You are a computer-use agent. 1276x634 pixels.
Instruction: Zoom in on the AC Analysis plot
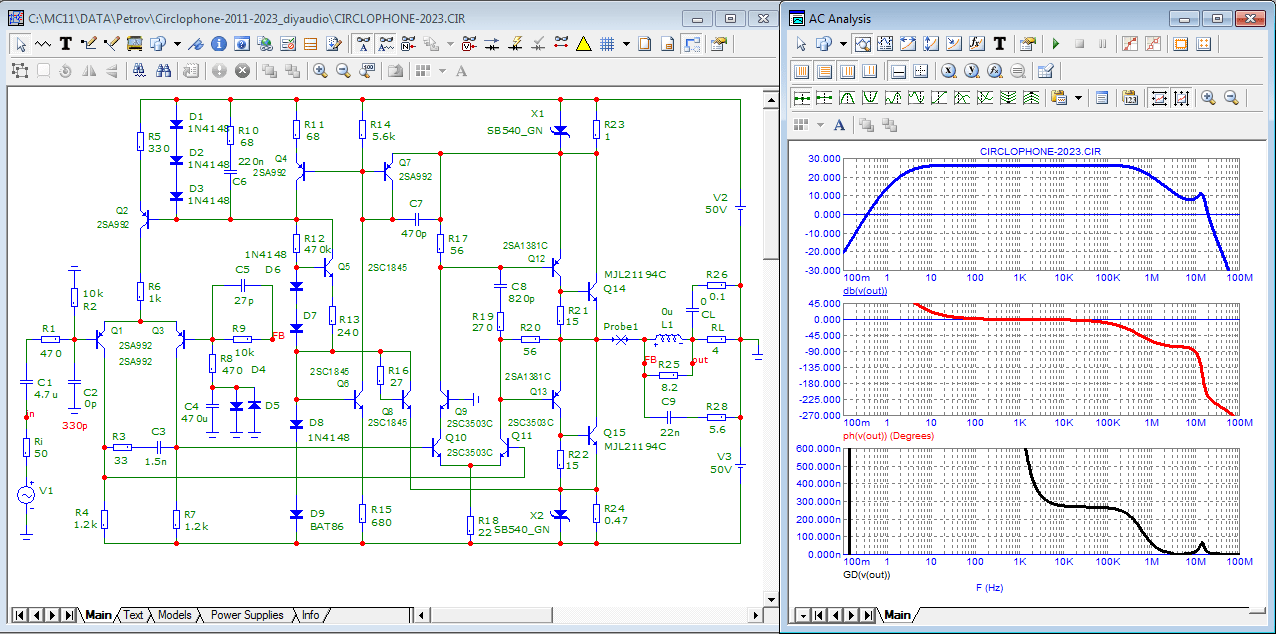(x=1208, y=98)
